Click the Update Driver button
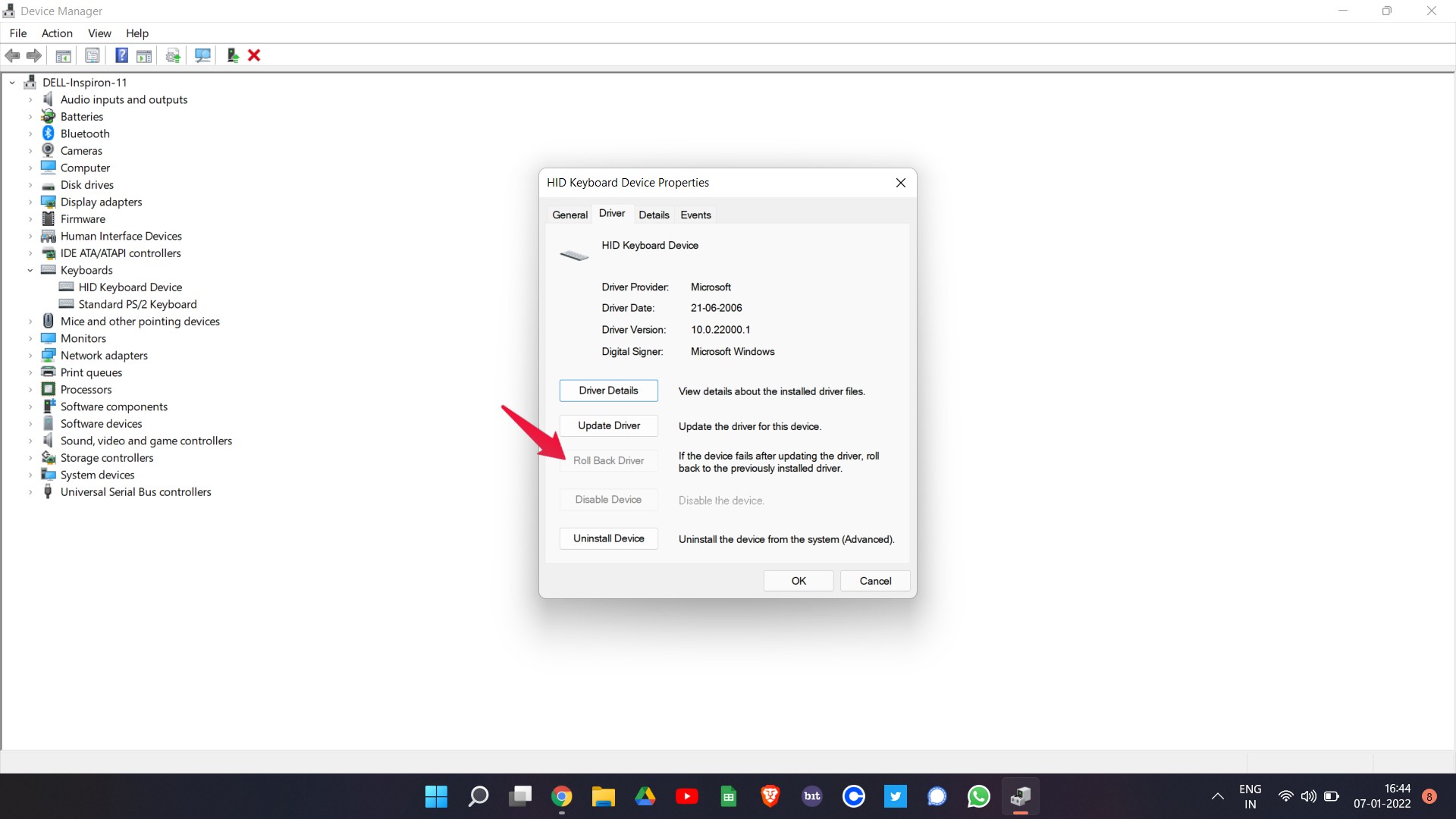 point(608,425)
